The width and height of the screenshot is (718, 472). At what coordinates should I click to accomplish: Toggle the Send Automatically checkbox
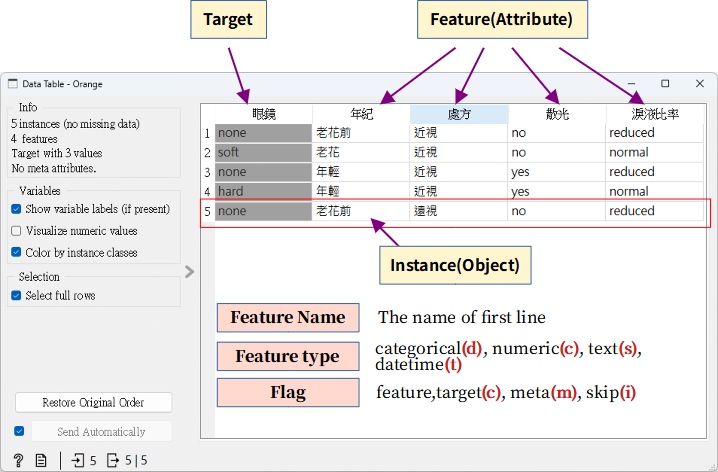[x=19, y=432]
